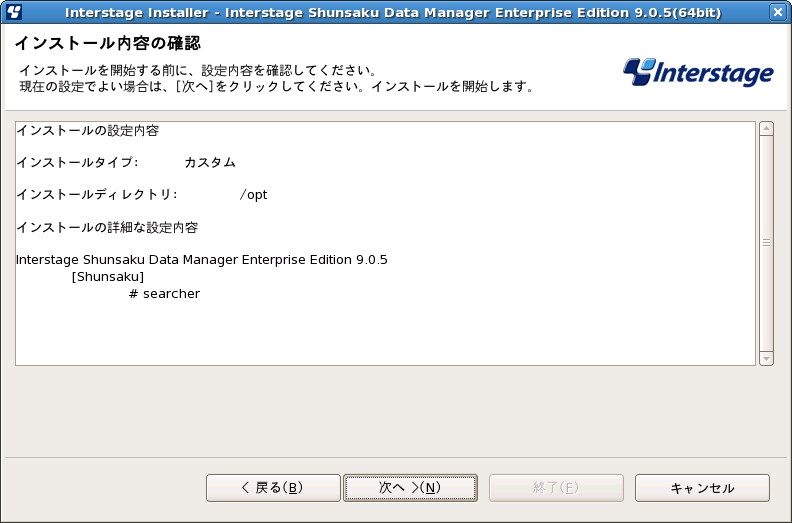Close the Interstage Installer window
The width and height of the screenshot is (792, 523).
777,12
